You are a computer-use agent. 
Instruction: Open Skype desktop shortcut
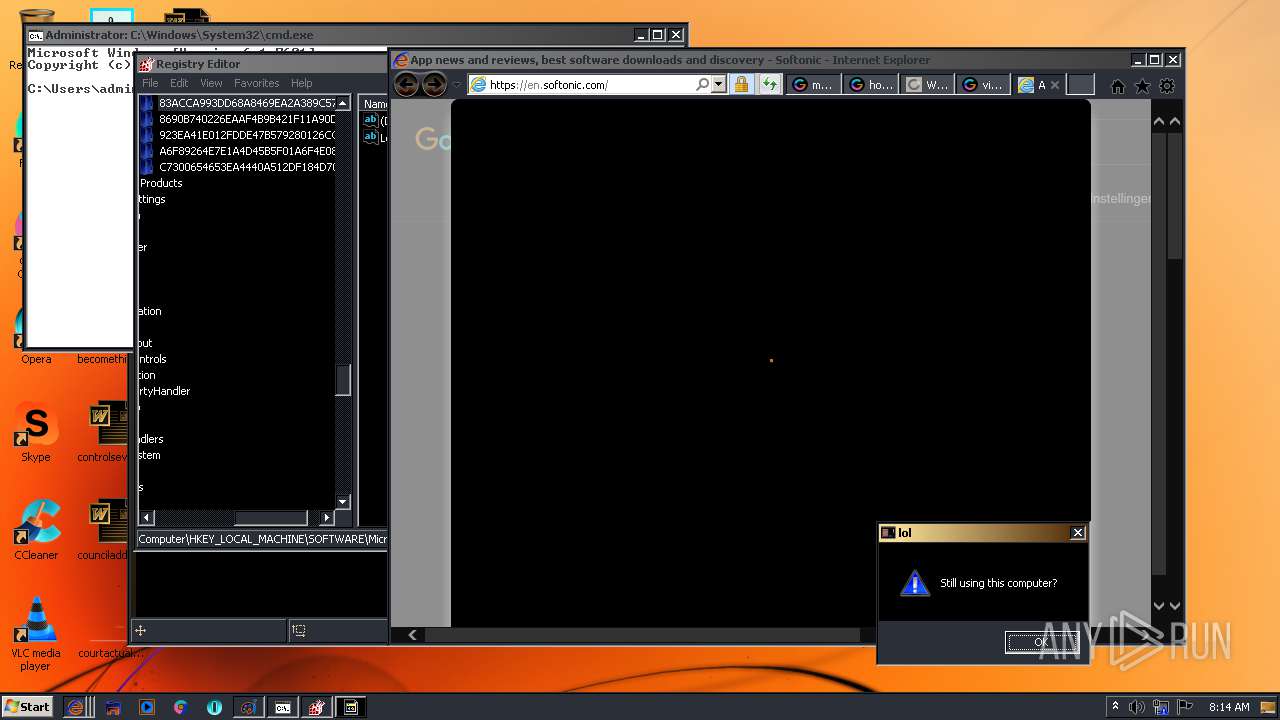click(36, 433)
